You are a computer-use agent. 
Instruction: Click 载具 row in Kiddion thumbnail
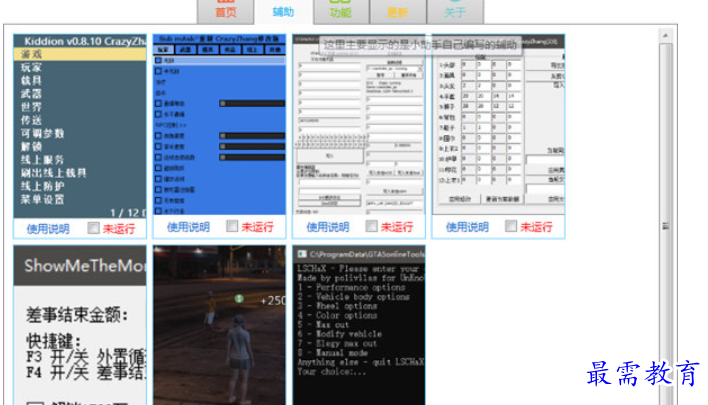coord(80,81)
